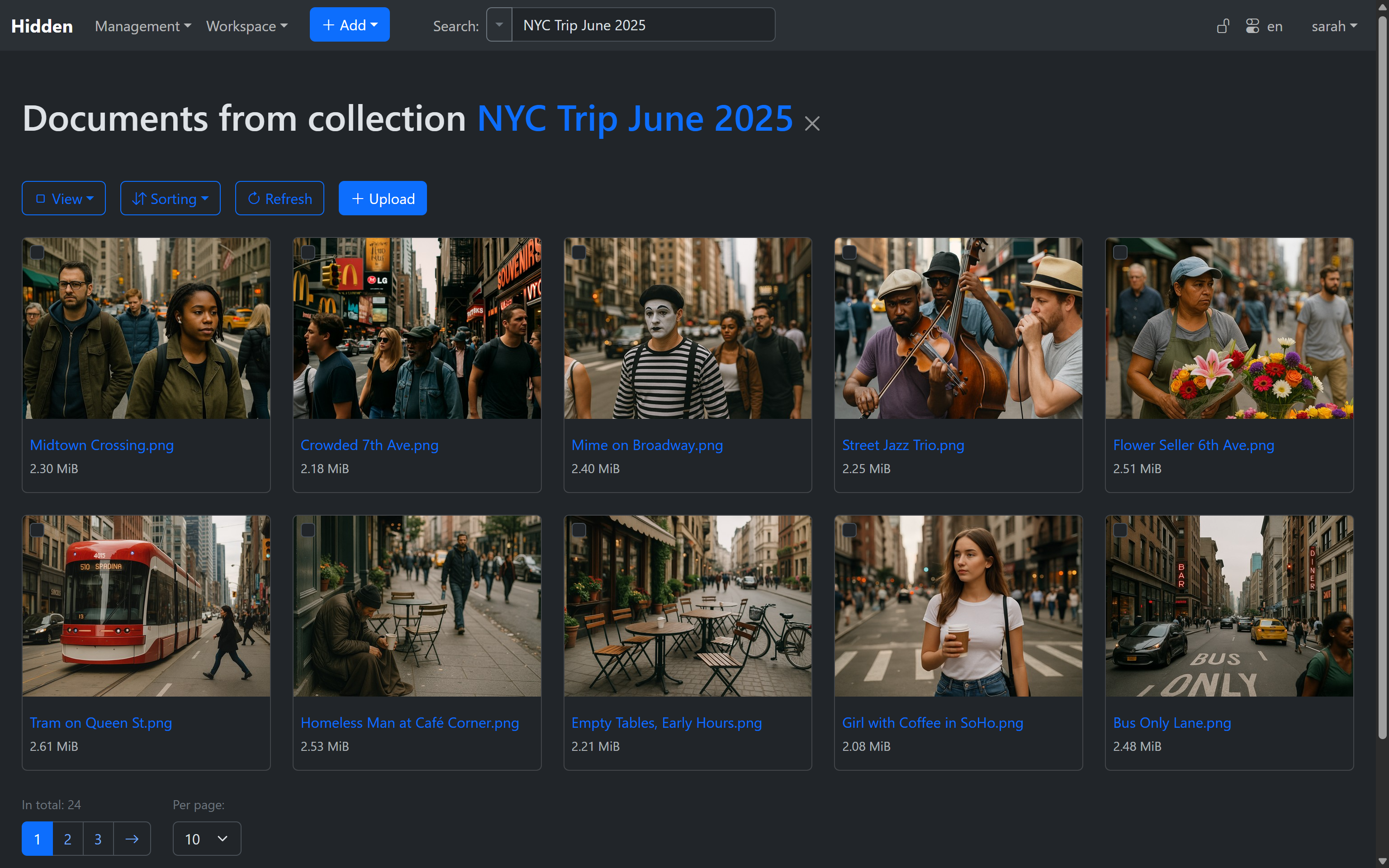The height and width of the screenshot is (868, 1389).
Task: Click the scrollbar down arrow
Action: pos(1383,861)
